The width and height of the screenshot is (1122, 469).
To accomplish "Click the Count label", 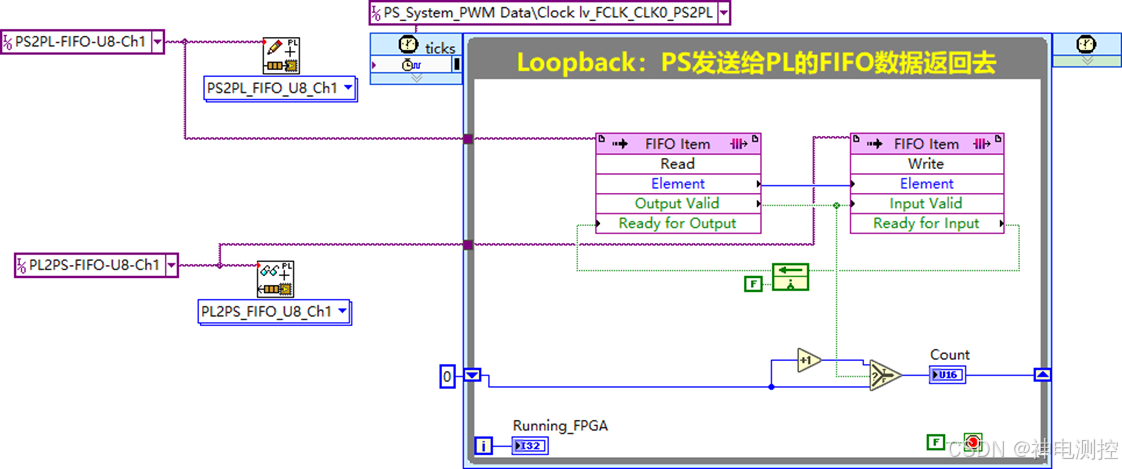I will (950, 354).
